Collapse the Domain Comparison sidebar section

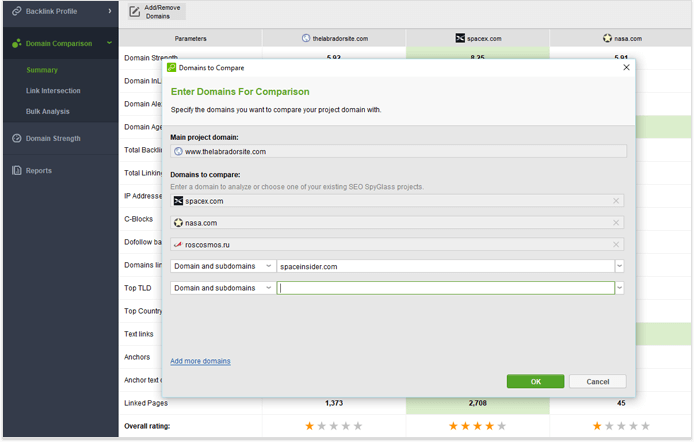pyautogui.click(x=109, y=43)
